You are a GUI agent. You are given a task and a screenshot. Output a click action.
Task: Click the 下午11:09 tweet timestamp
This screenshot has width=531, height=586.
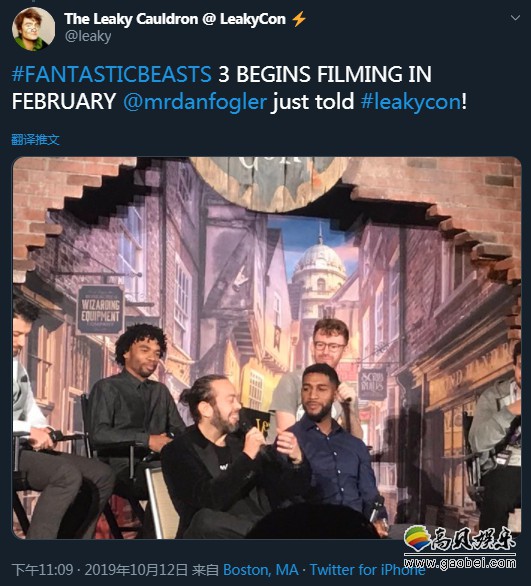(x=42, y=570)
